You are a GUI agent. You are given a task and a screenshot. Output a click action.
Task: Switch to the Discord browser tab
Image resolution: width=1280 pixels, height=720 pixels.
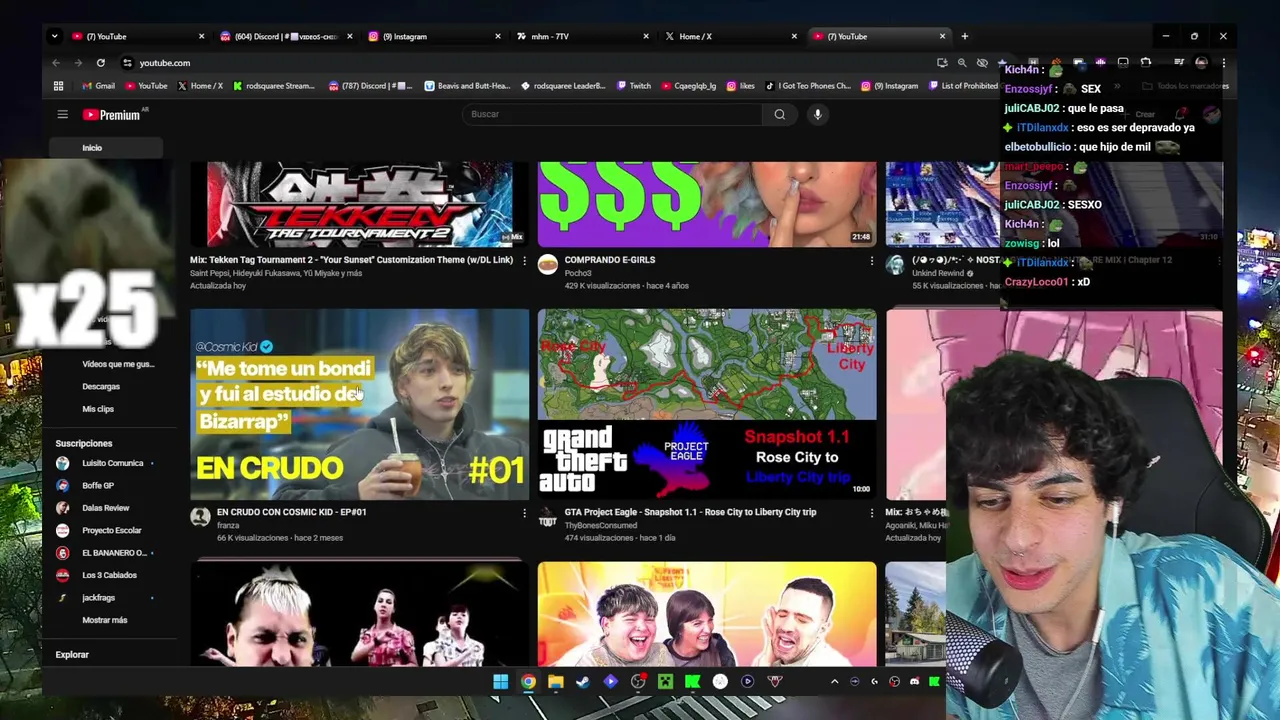coord(285,36)
